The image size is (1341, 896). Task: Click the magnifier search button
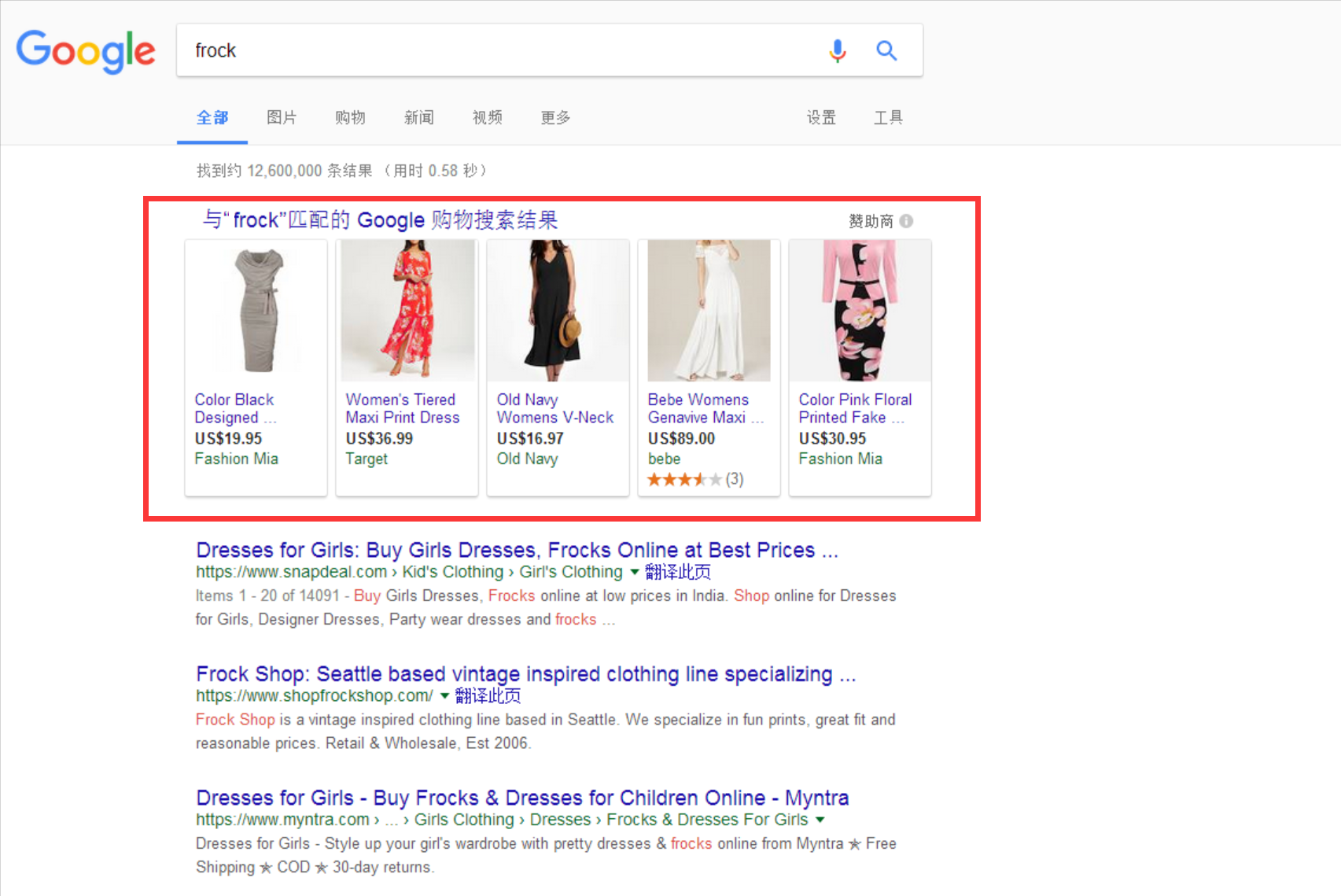tap(886, 51)
